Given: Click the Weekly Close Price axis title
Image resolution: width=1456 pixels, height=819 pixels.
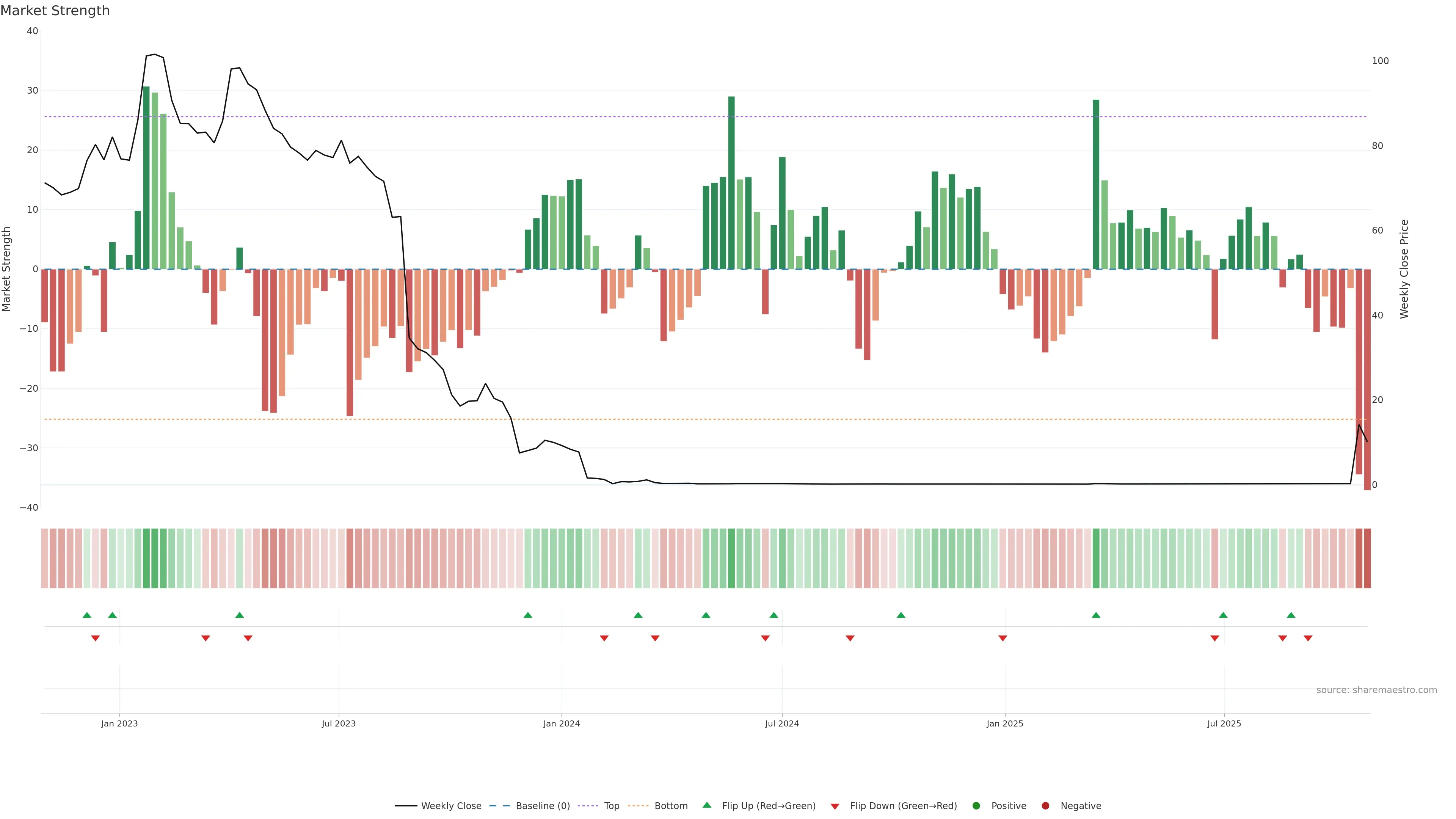Looking at the screenshot, I should tap(1404, 269).
